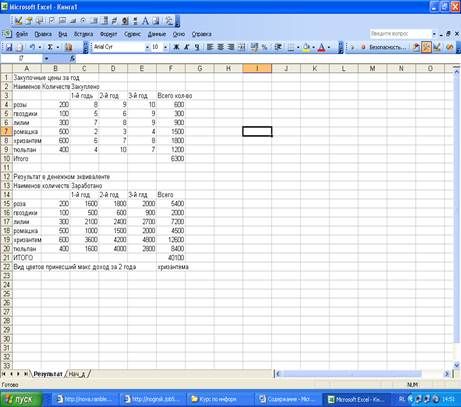
Task: Click the Undo arrow icon
Action: point(32,47)
